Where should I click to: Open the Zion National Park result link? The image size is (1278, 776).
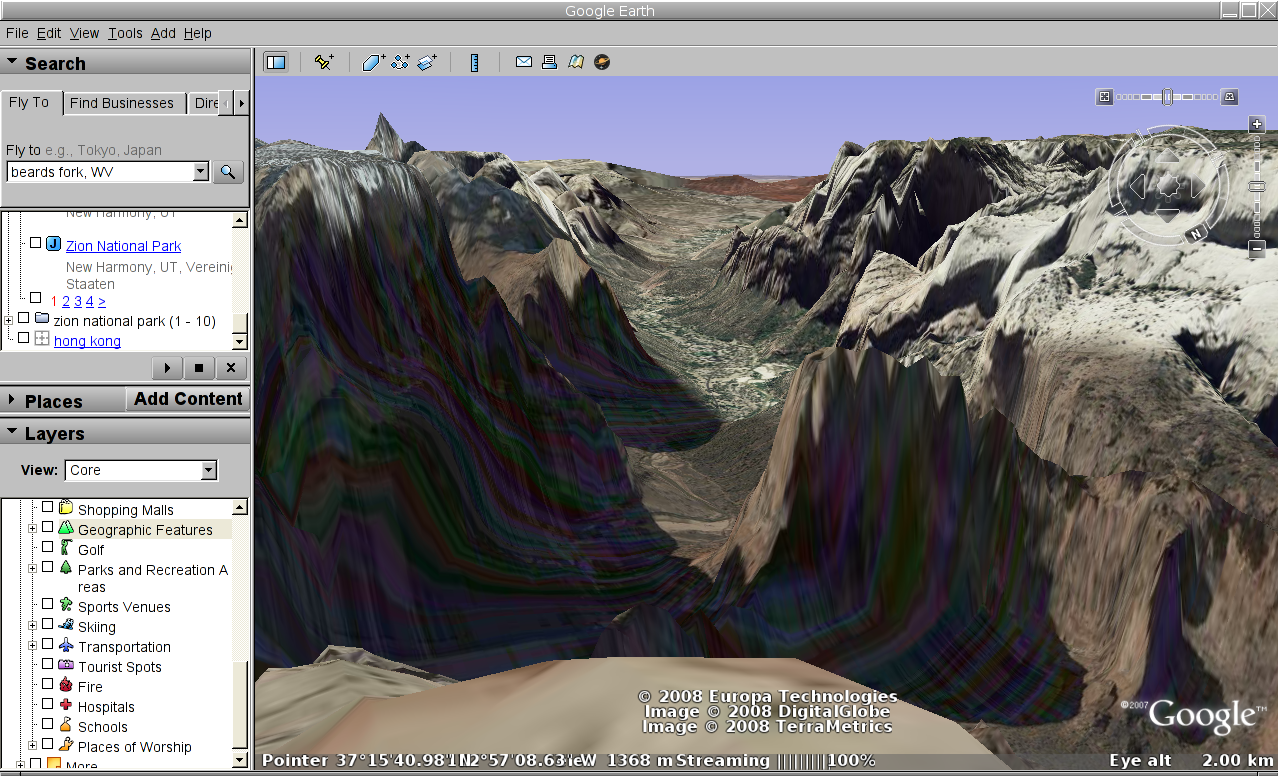(124, 246)
